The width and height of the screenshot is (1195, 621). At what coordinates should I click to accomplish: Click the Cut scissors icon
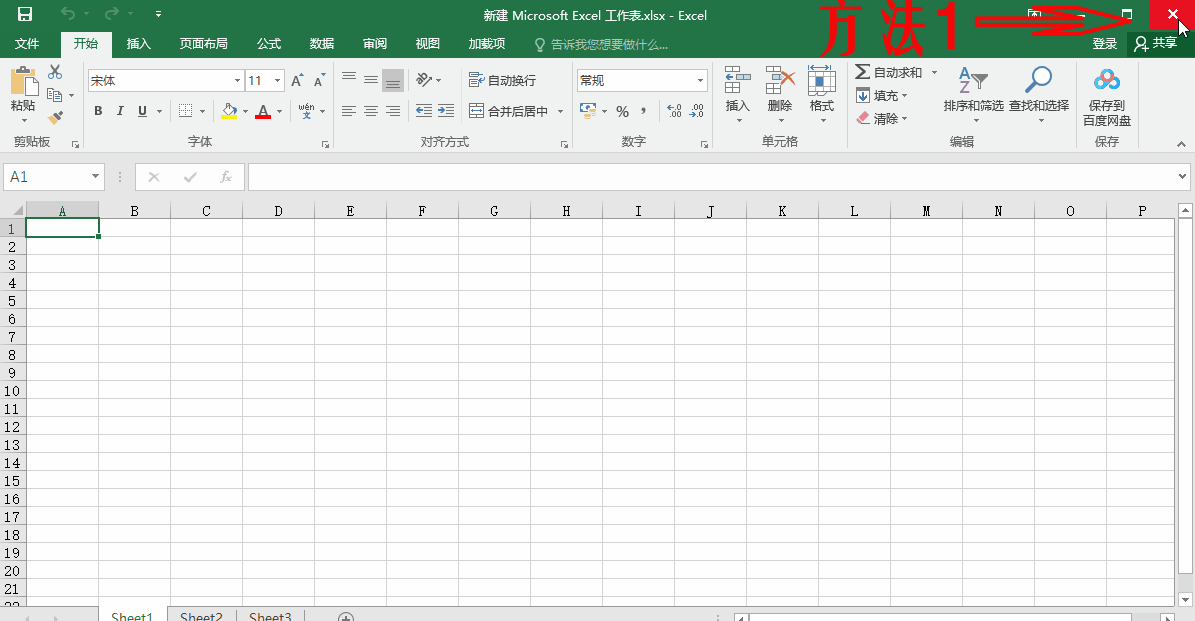click(55, 72)
